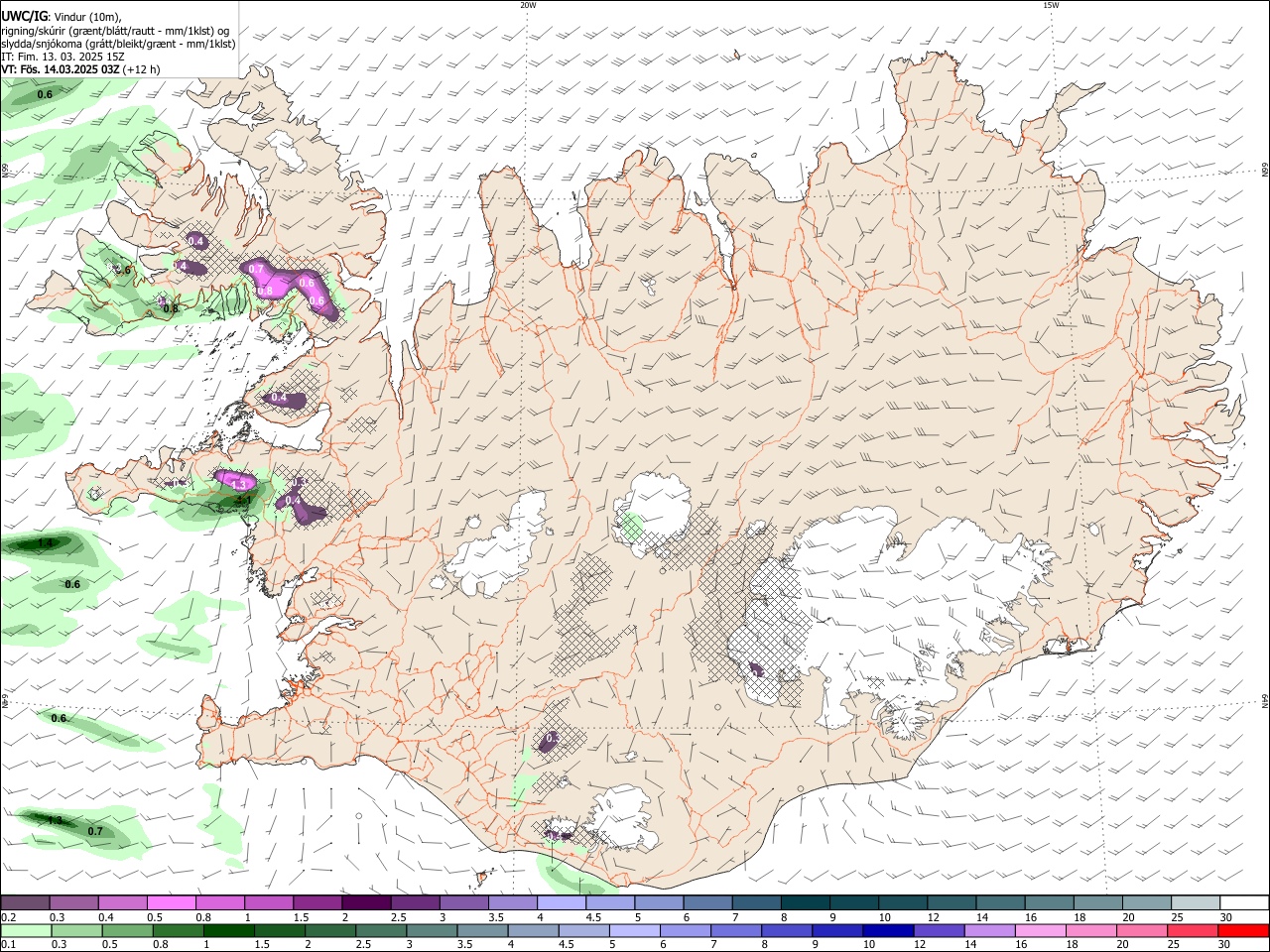
Task: Pick the upper legend swatch starting at 14
Action: [1001, 902]
